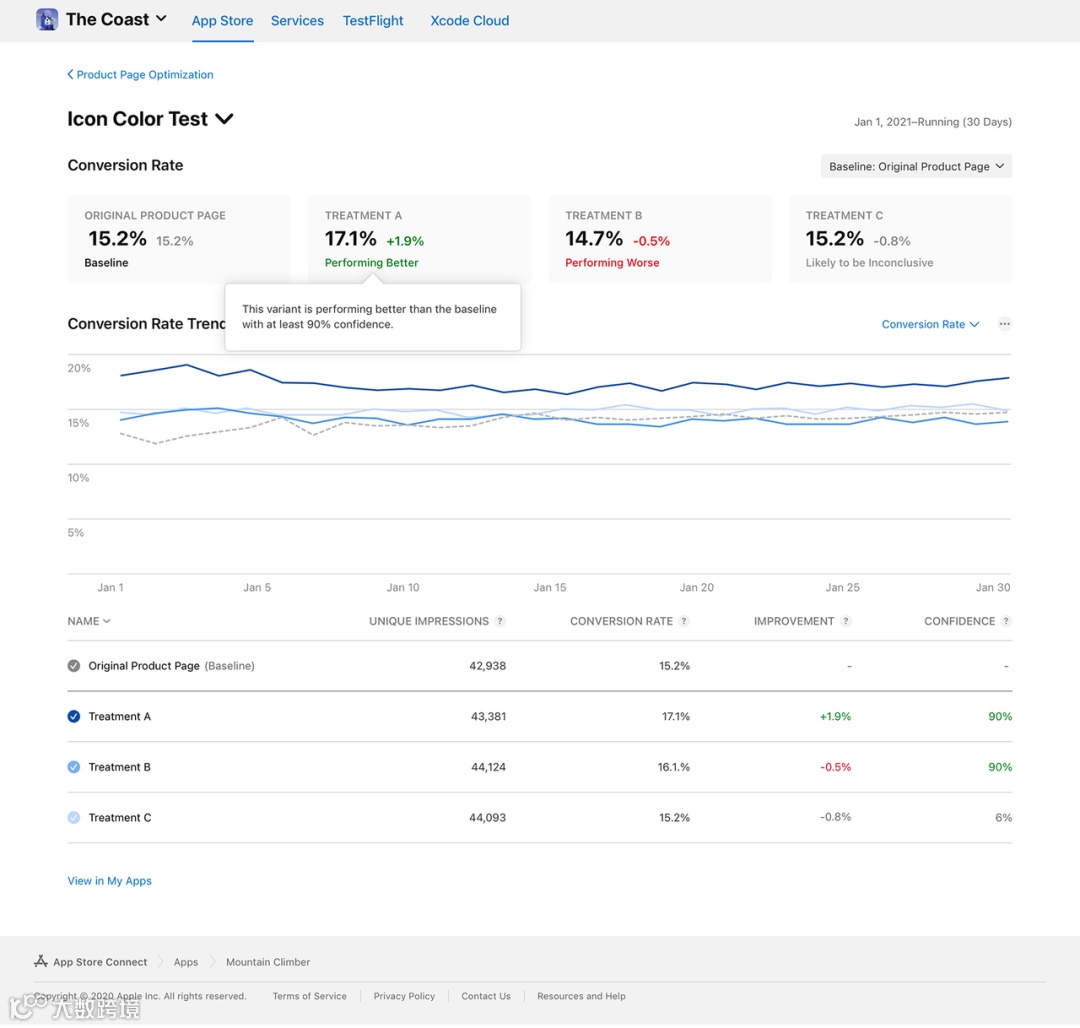Select the Treatment C summary card
The image size is (1080, 1028).
tap(900, 238)
